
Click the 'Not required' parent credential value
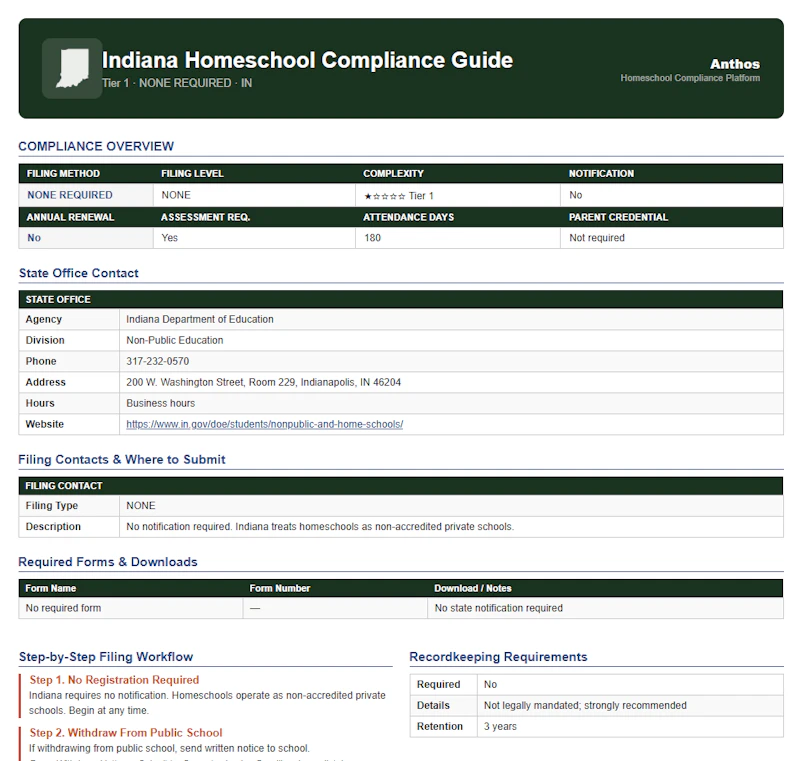pyautogui.click(x=597, y=238)
